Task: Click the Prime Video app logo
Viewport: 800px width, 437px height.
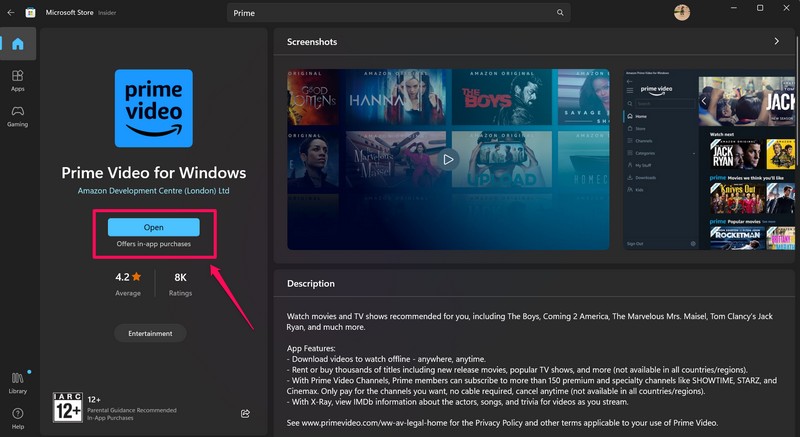Action: click(154, 108)
